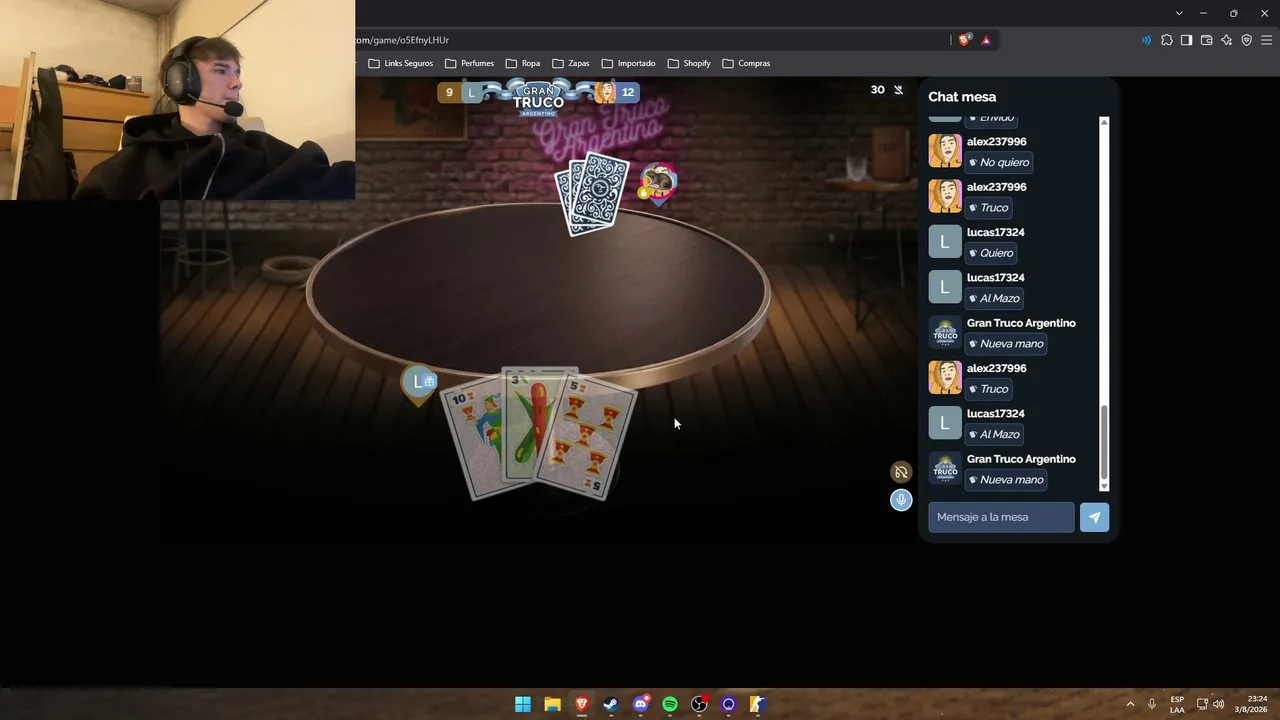Image resolution: width=1280 pixels, height=720 pixels.
Task: Click alex237996's 'No quiero' chat message
Action: (999, 163)
